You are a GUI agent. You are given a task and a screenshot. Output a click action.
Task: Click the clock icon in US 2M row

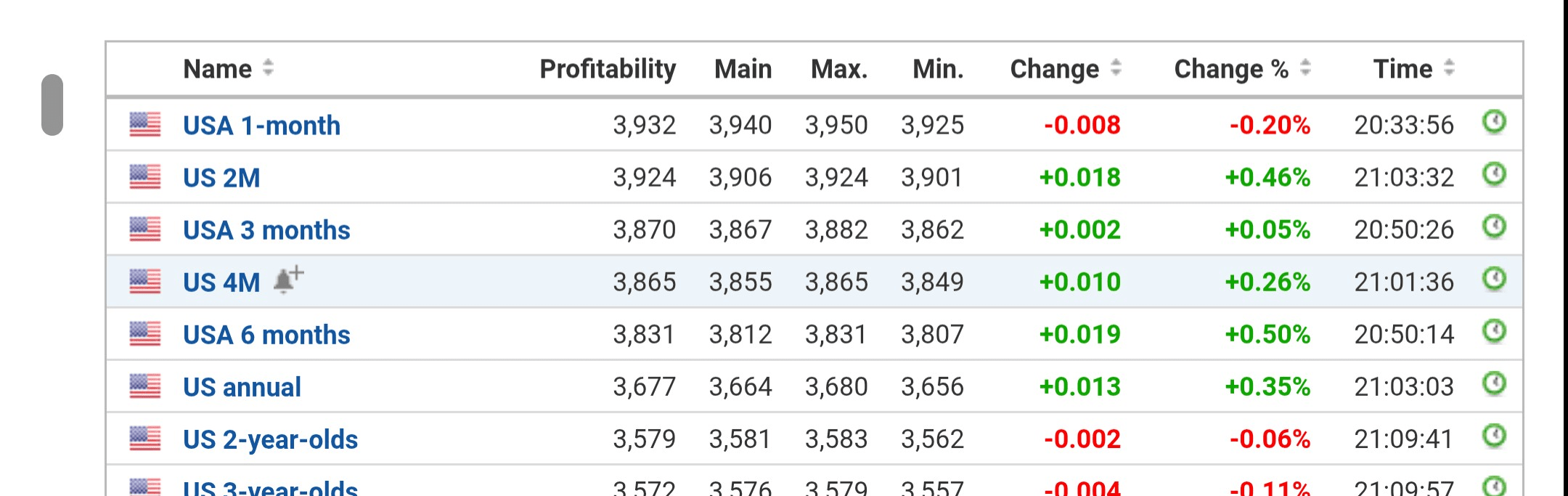pyautogui.click(x=1493, y=174)
